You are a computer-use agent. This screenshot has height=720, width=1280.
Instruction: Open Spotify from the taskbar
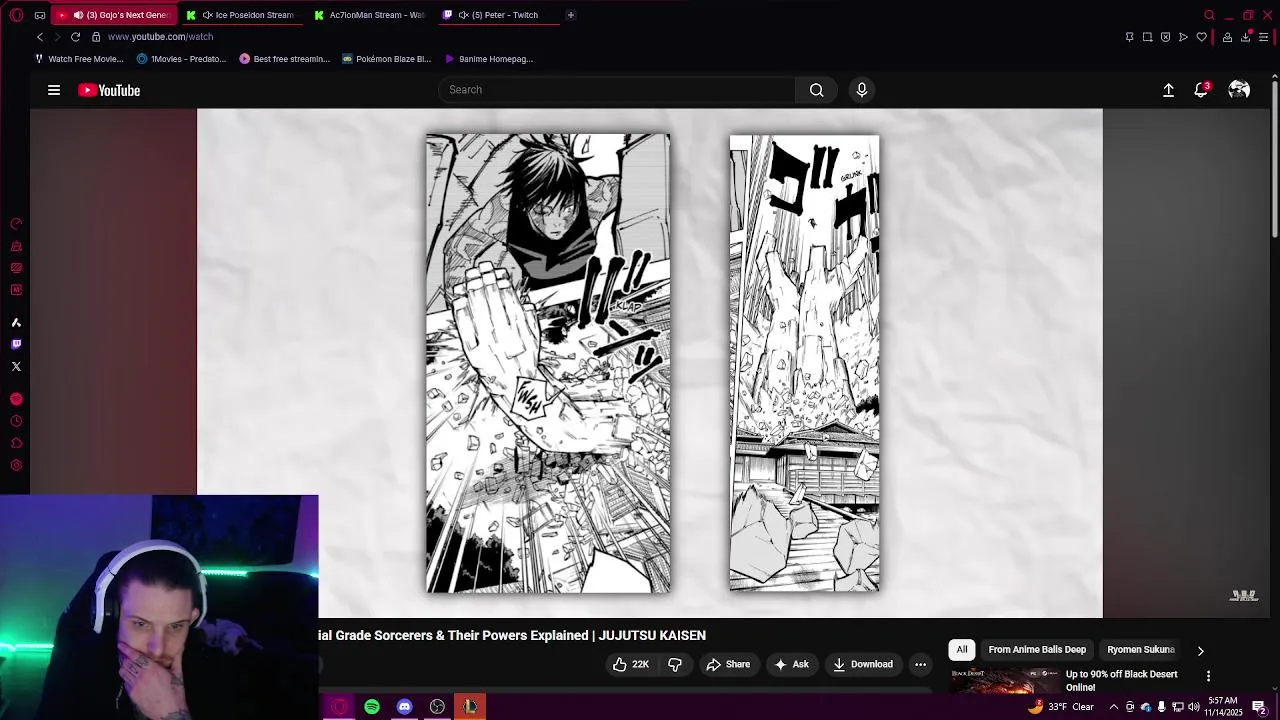[x=372, y=707]
